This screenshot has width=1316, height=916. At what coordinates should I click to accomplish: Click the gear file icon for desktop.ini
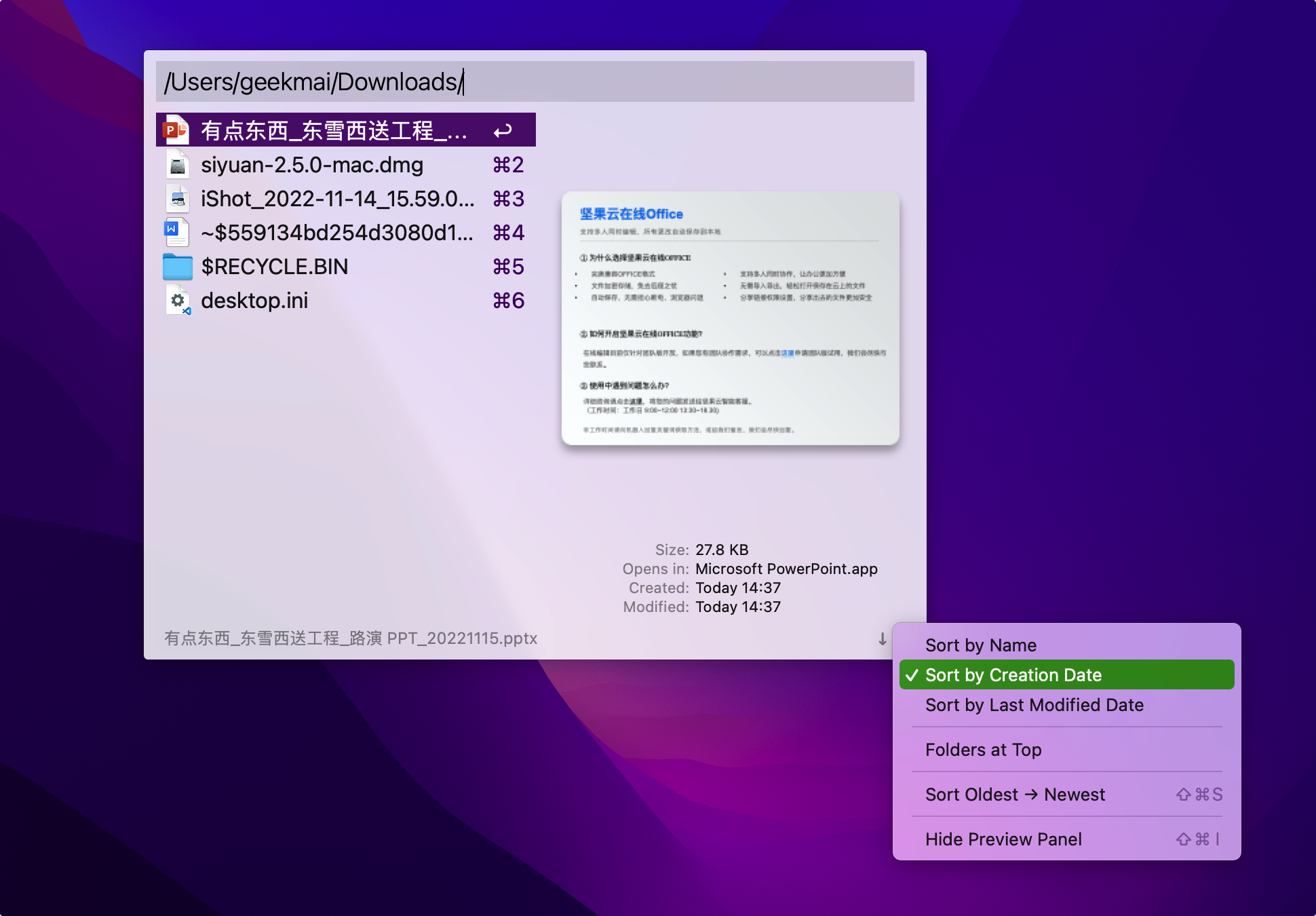pos(178,301)
